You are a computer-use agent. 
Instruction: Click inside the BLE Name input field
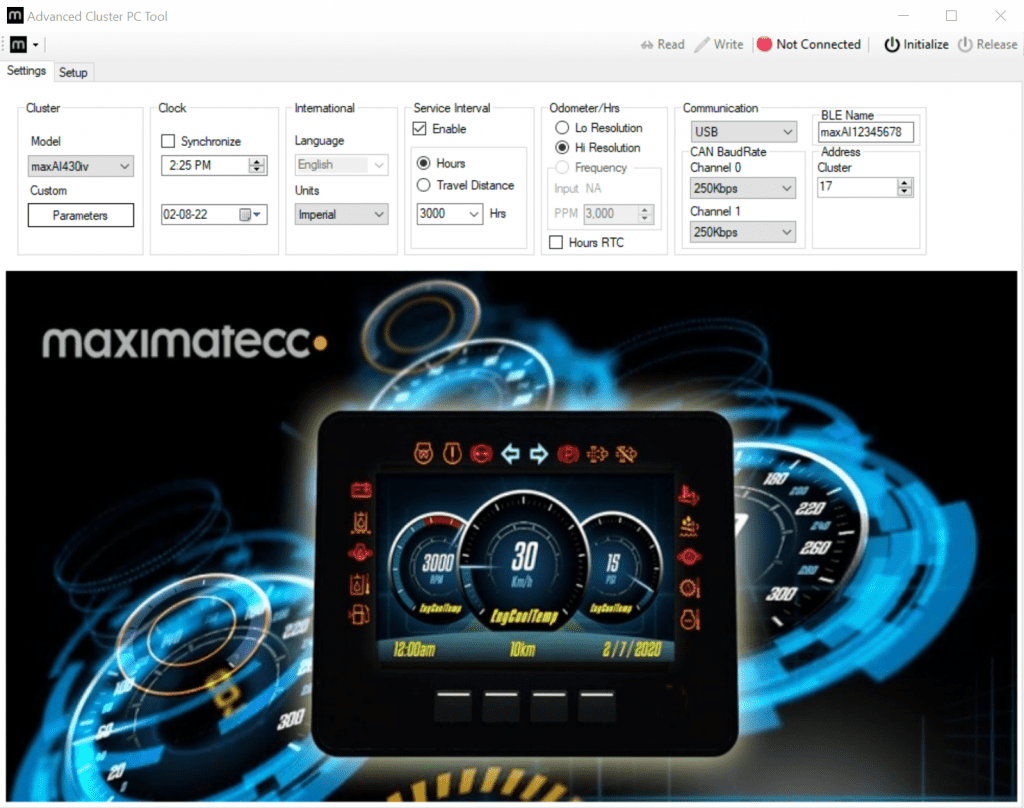[866, 132]
